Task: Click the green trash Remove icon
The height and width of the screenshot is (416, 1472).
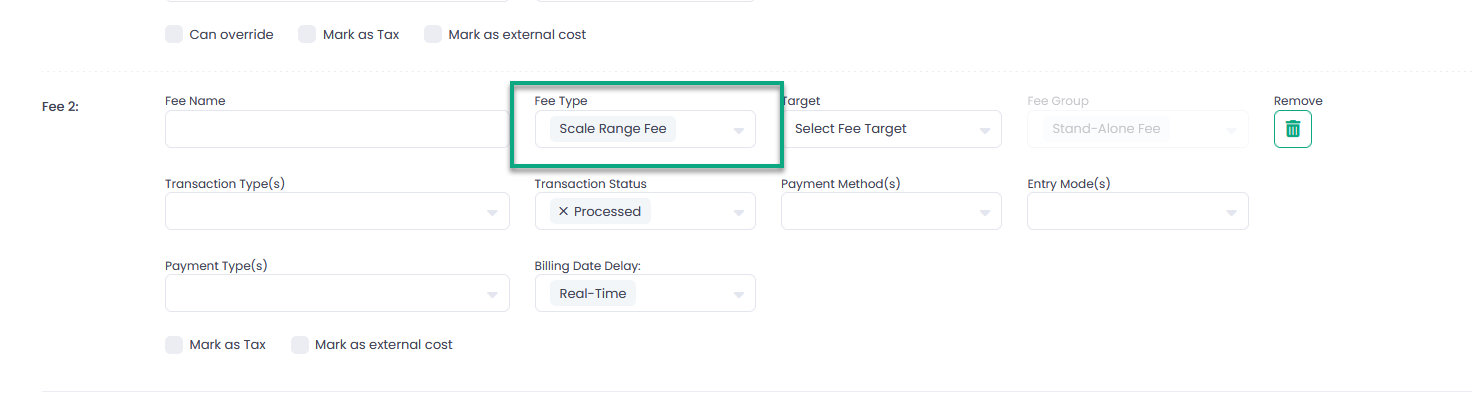Action: point(1292,129)
